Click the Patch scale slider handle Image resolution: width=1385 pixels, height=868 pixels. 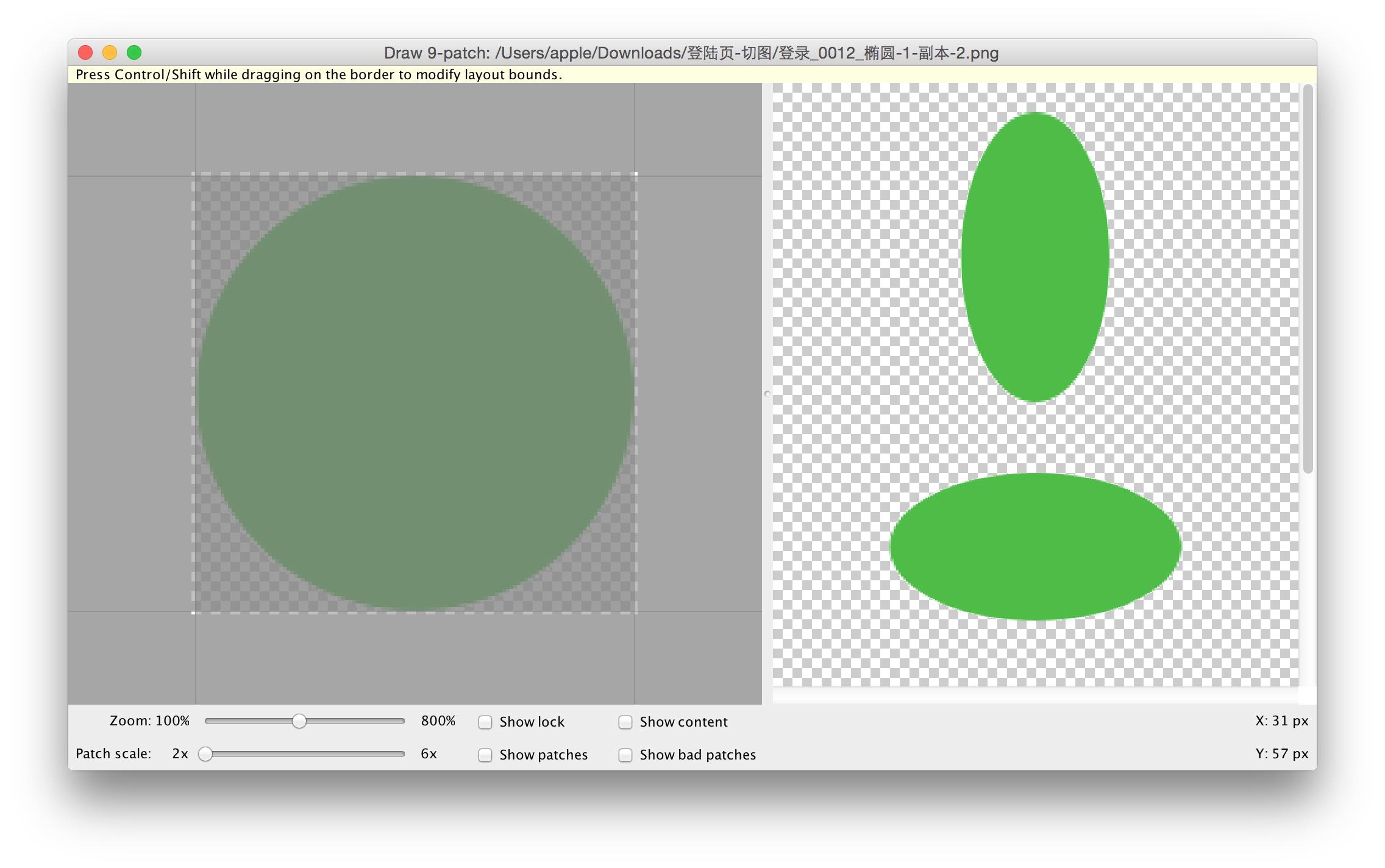coord(206,754)
